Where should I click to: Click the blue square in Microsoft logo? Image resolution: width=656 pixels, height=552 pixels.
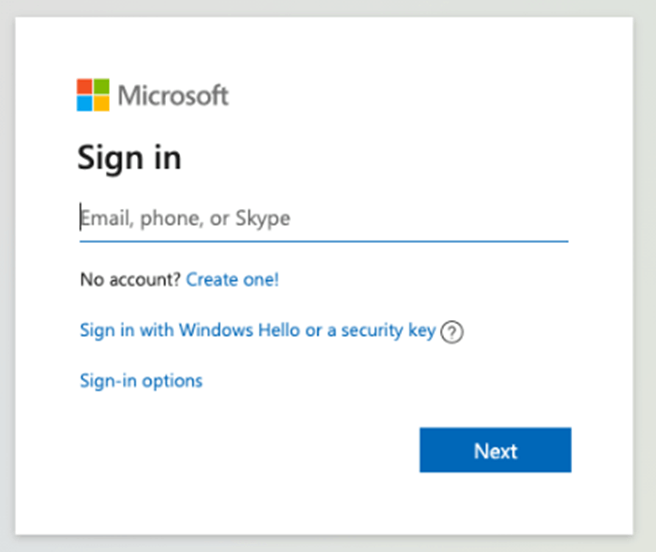(85, 103)
